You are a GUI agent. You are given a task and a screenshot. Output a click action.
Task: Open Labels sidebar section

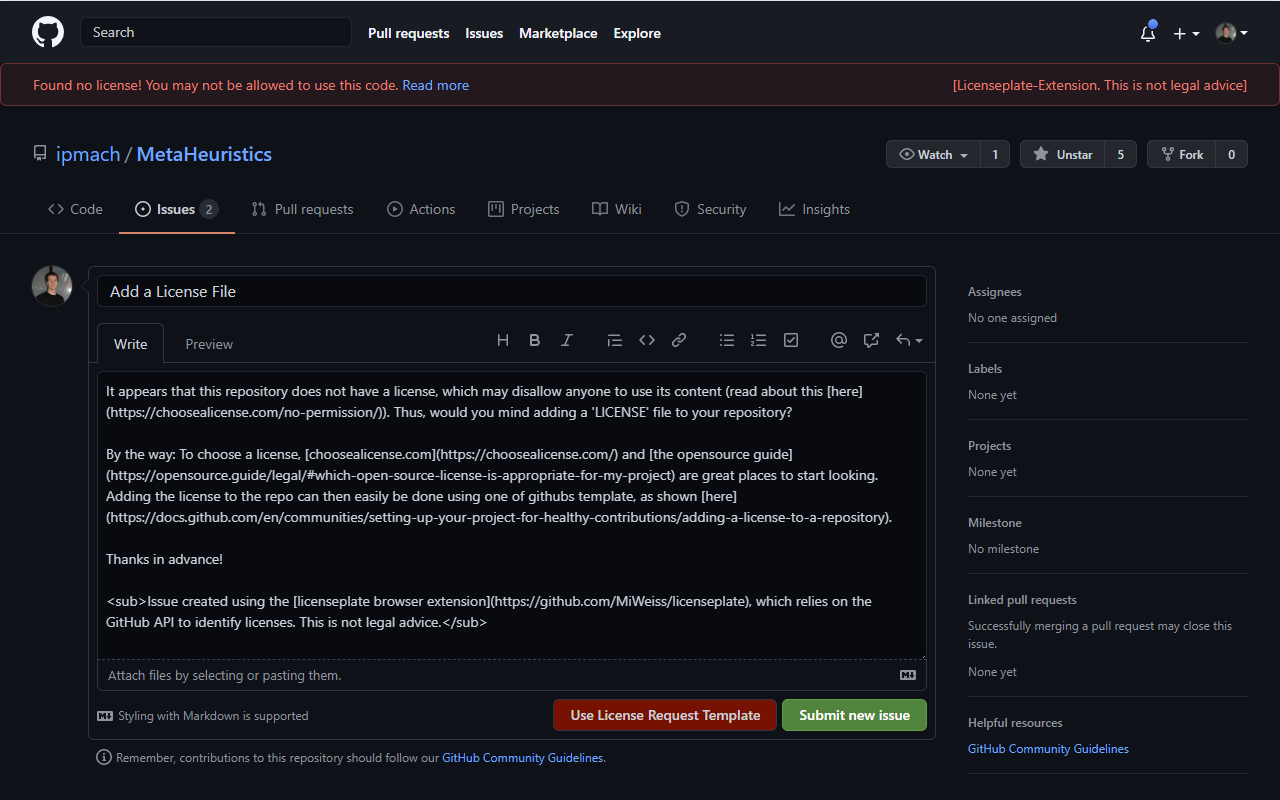985,369
